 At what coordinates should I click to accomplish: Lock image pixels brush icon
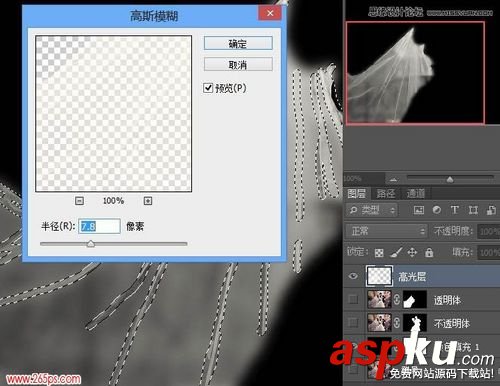point(396,252)
